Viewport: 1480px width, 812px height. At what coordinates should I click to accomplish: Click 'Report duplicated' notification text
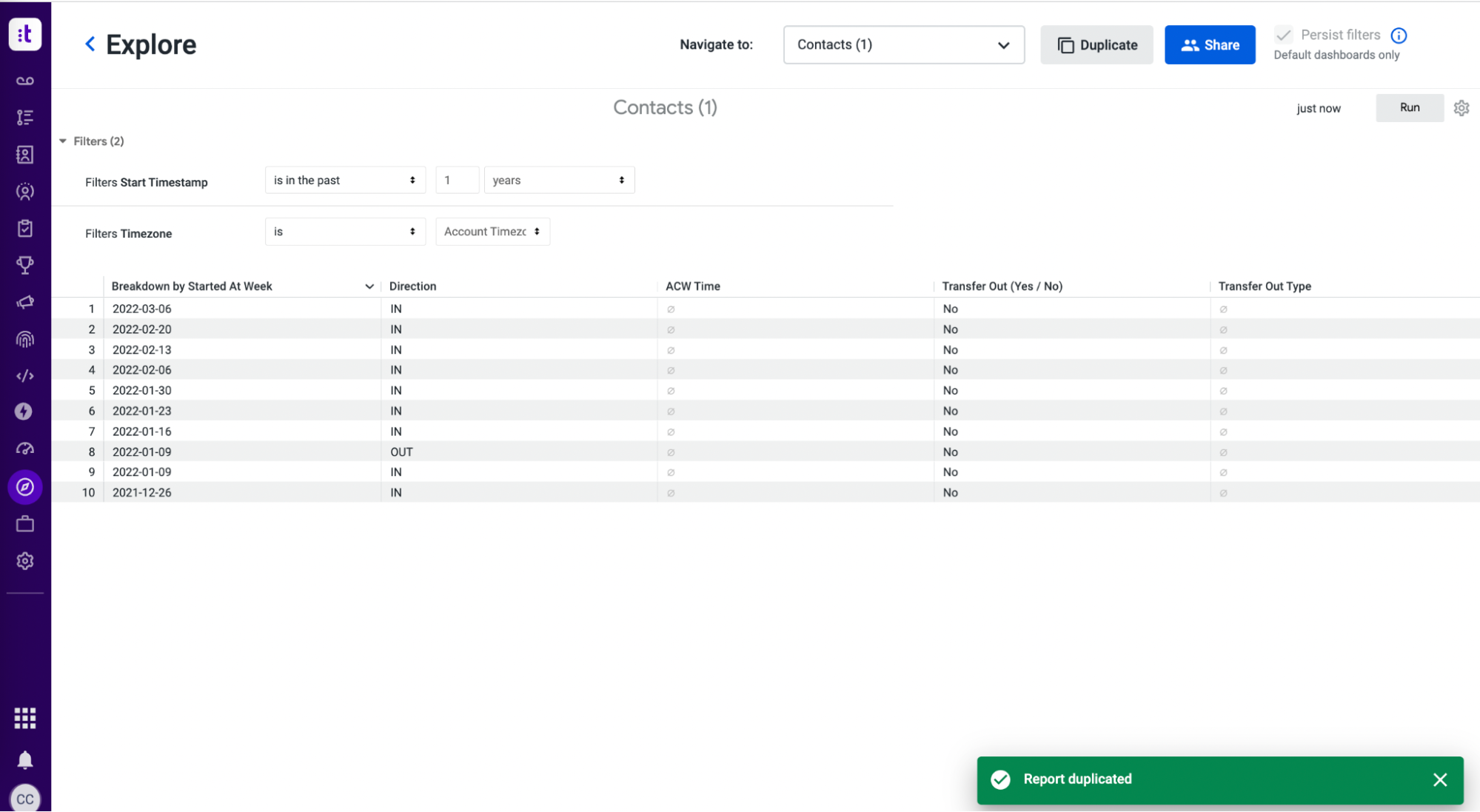(1077, 779)
